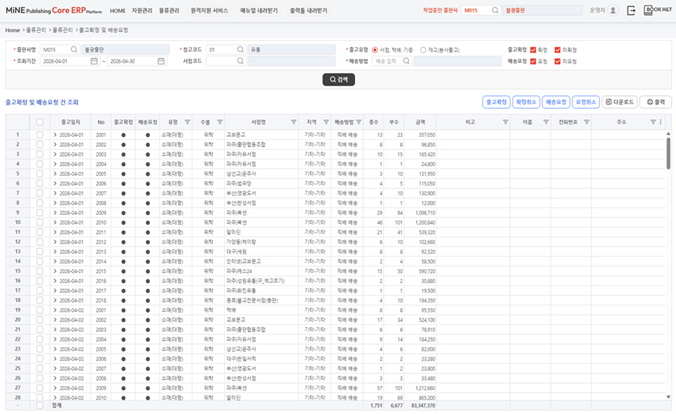Click the filter icon in 비고 column header
Image resolution: width=676 pixels, height=414 pixels.
point(505,122)
